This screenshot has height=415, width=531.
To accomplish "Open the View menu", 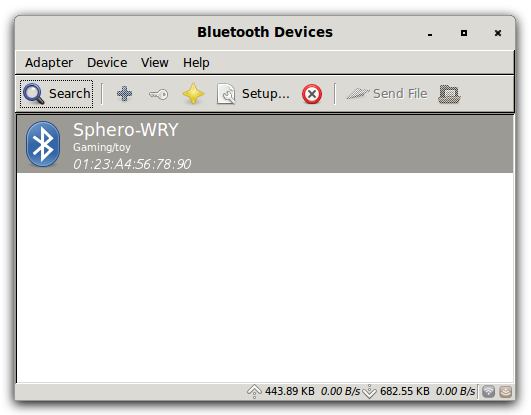I will click(x=155, y=63).
